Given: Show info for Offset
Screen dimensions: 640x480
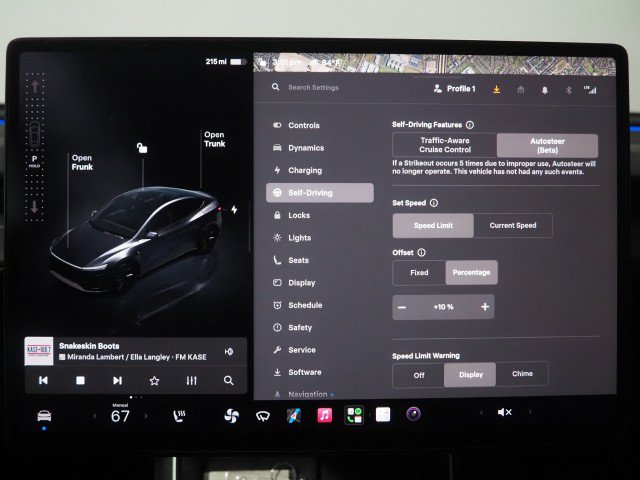Looking at the screenshot, I should [421, 253].
